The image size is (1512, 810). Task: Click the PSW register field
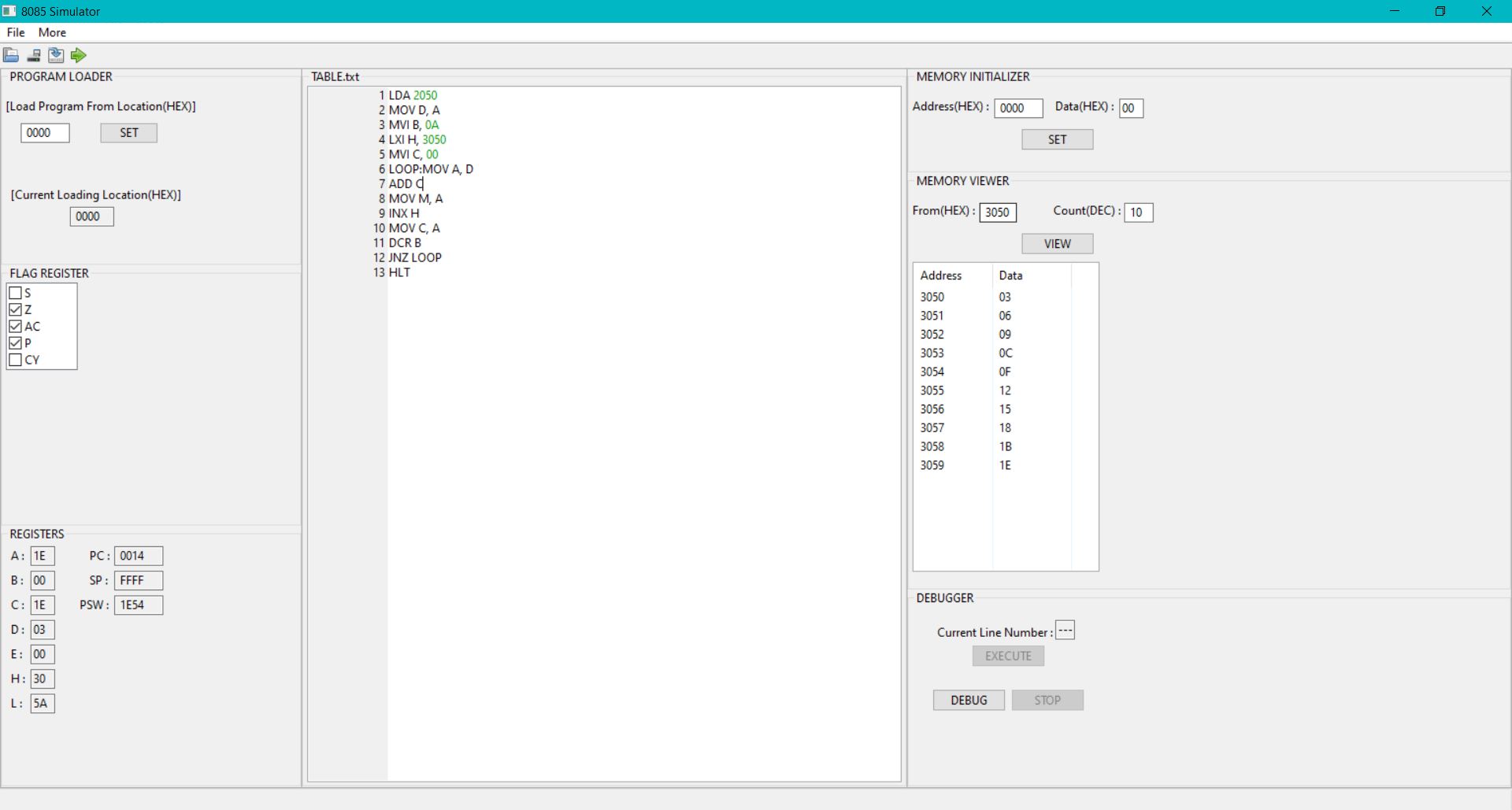coord(139,605)
